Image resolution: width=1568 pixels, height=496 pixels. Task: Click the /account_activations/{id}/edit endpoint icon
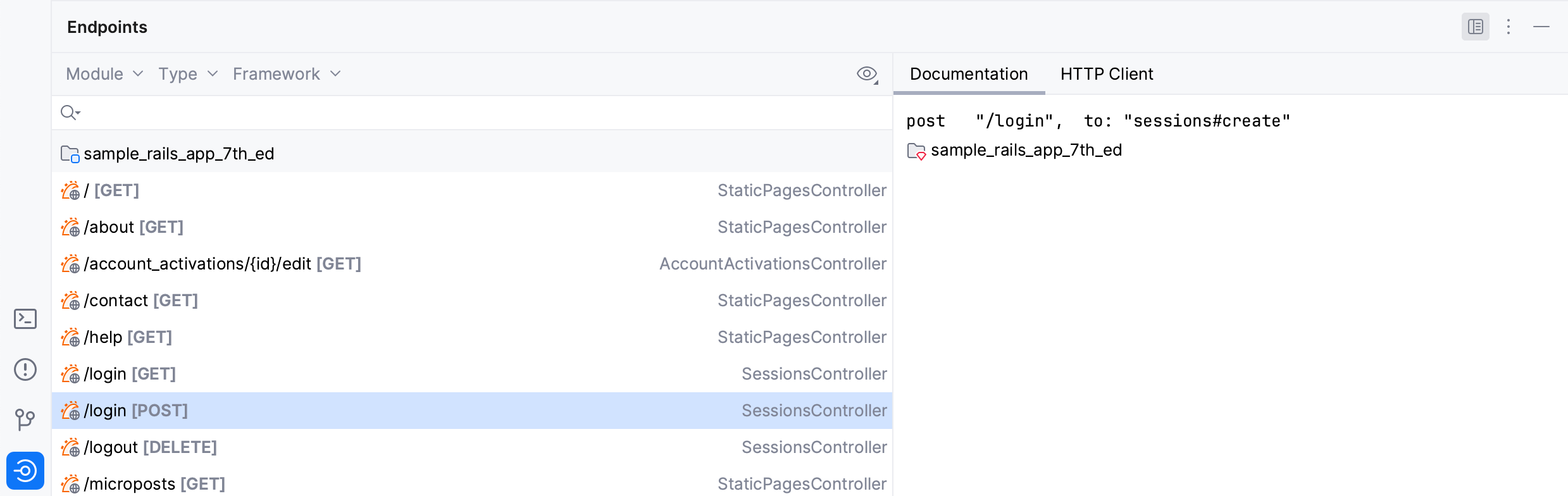[x=70, y=264]
